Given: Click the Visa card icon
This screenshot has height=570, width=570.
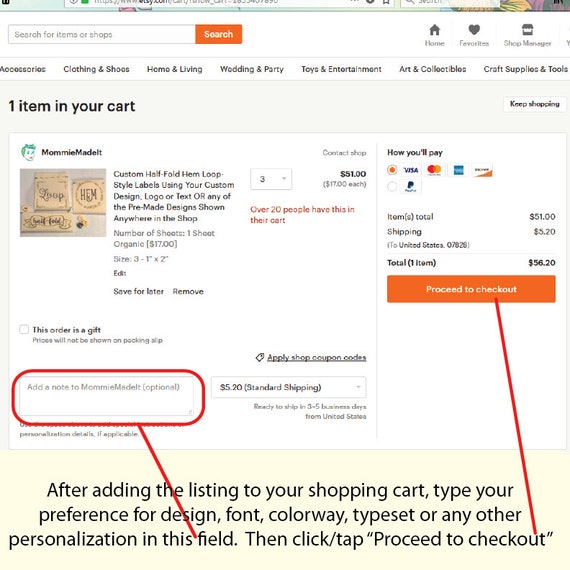Looking at the screenshot, I should 411,170.
